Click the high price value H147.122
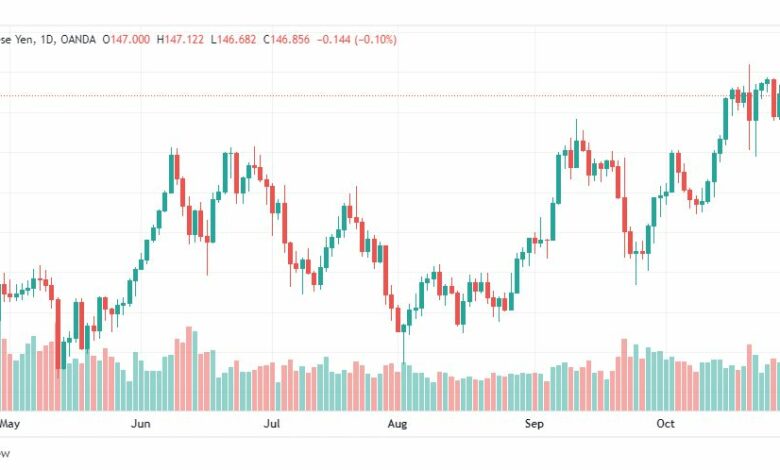 point(180,39)
